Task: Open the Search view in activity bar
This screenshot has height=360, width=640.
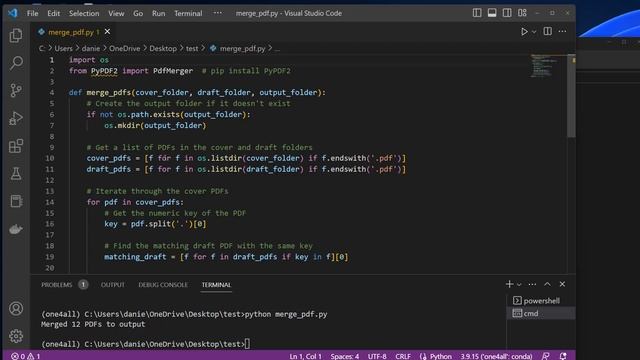Action: [16, 63]
